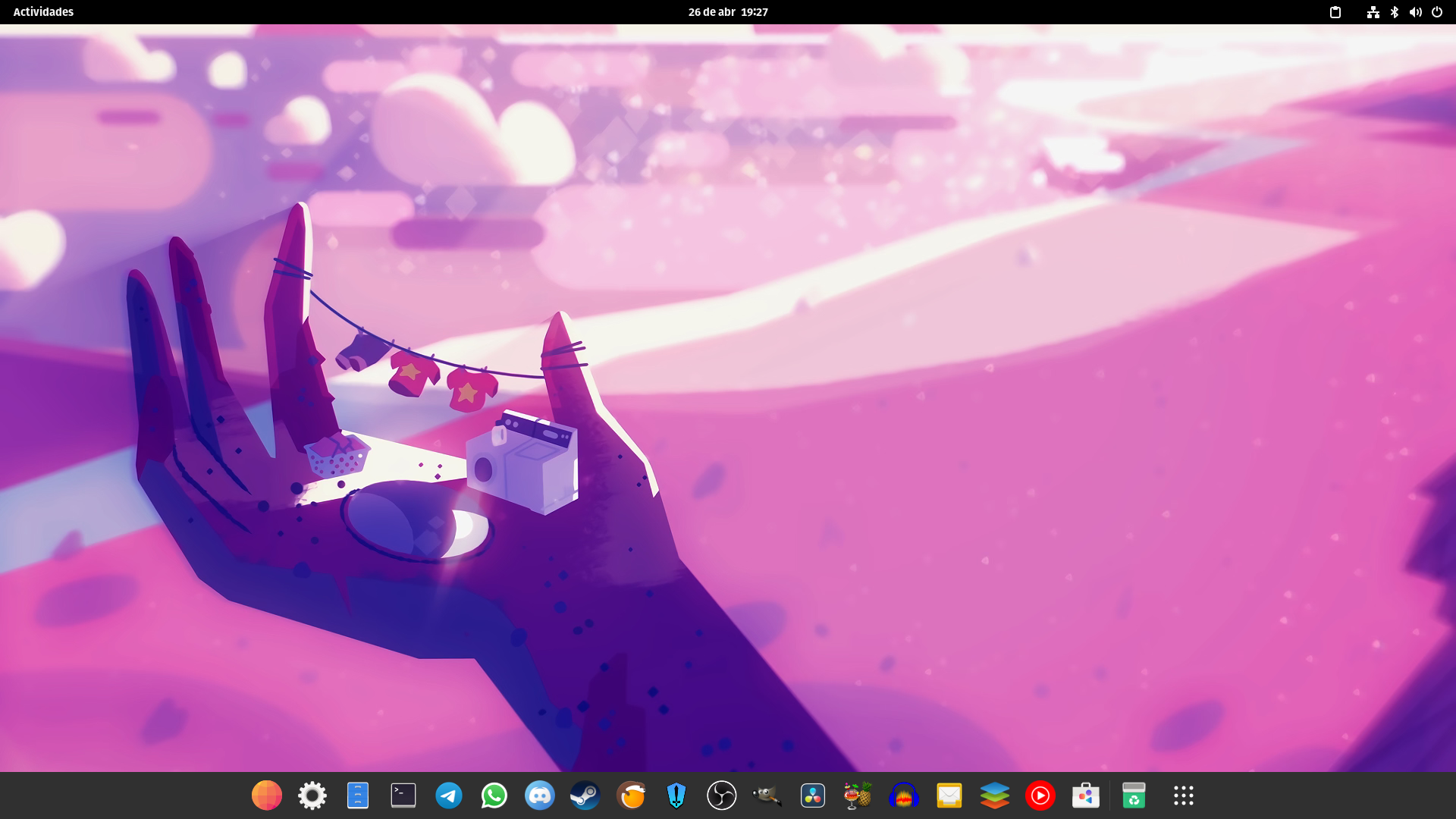This screenshot has height=819, width=1456.
Task: Open the Software store shopping bag
Action: click(1085, 795)
